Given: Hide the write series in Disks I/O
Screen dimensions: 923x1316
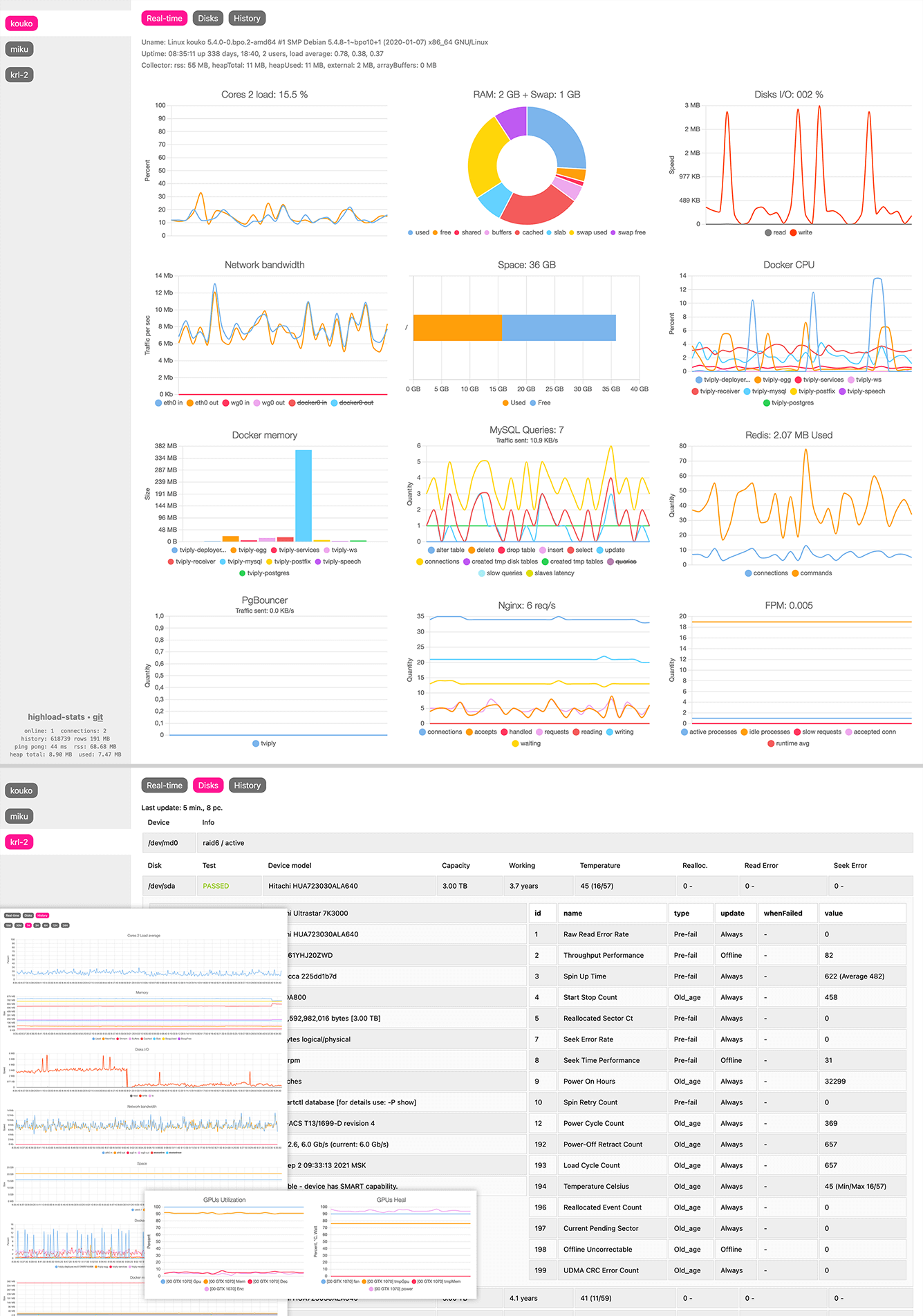Looking at the screenshot, I should click(801, 232).
